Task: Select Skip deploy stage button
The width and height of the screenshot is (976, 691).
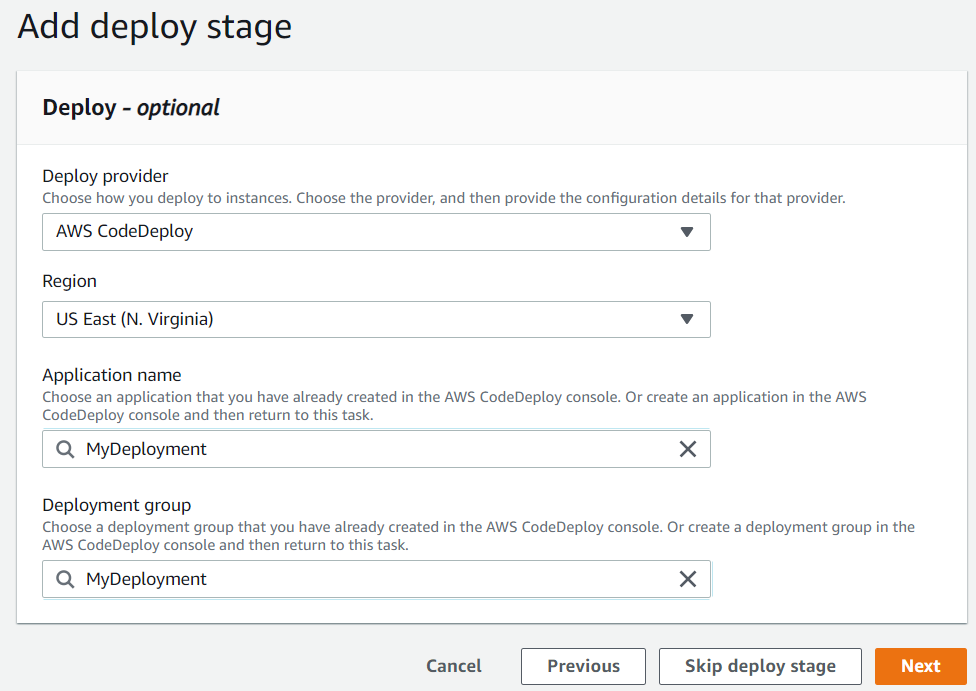Action: click(760, 666)
